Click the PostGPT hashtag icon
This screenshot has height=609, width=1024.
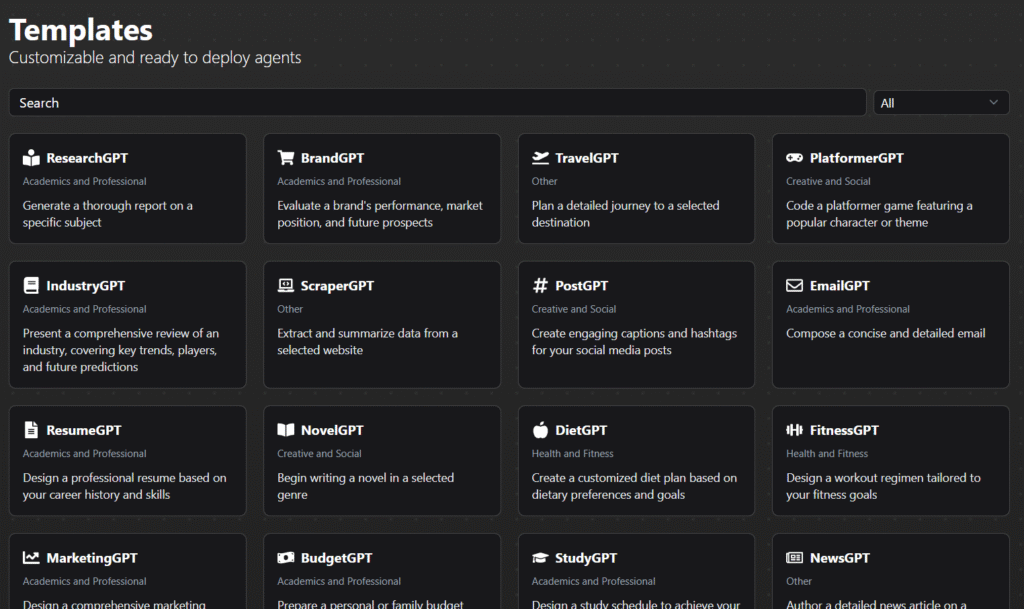(540, 285)
